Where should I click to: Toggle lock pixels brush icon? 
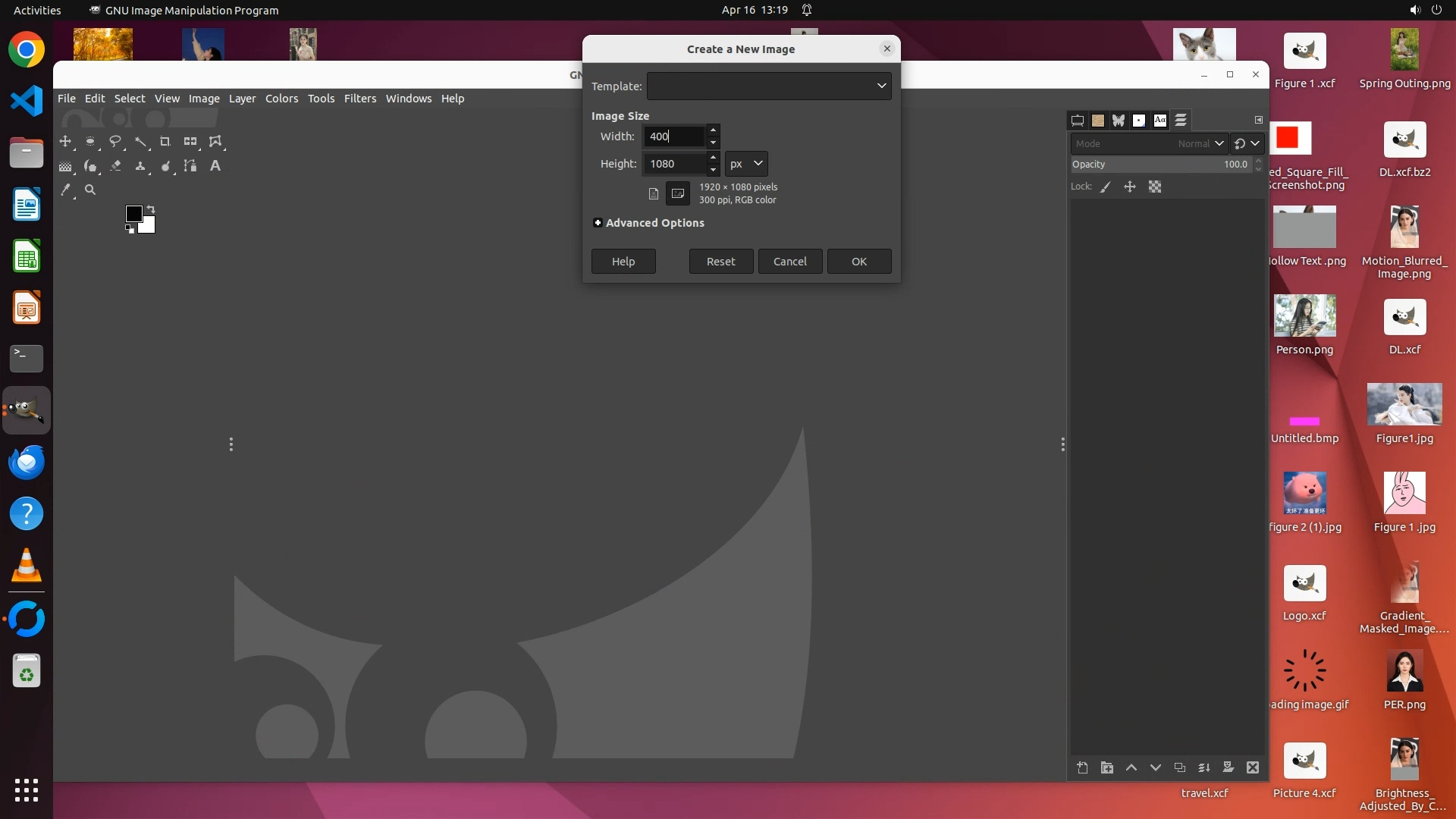click(x=1106, y=187)
